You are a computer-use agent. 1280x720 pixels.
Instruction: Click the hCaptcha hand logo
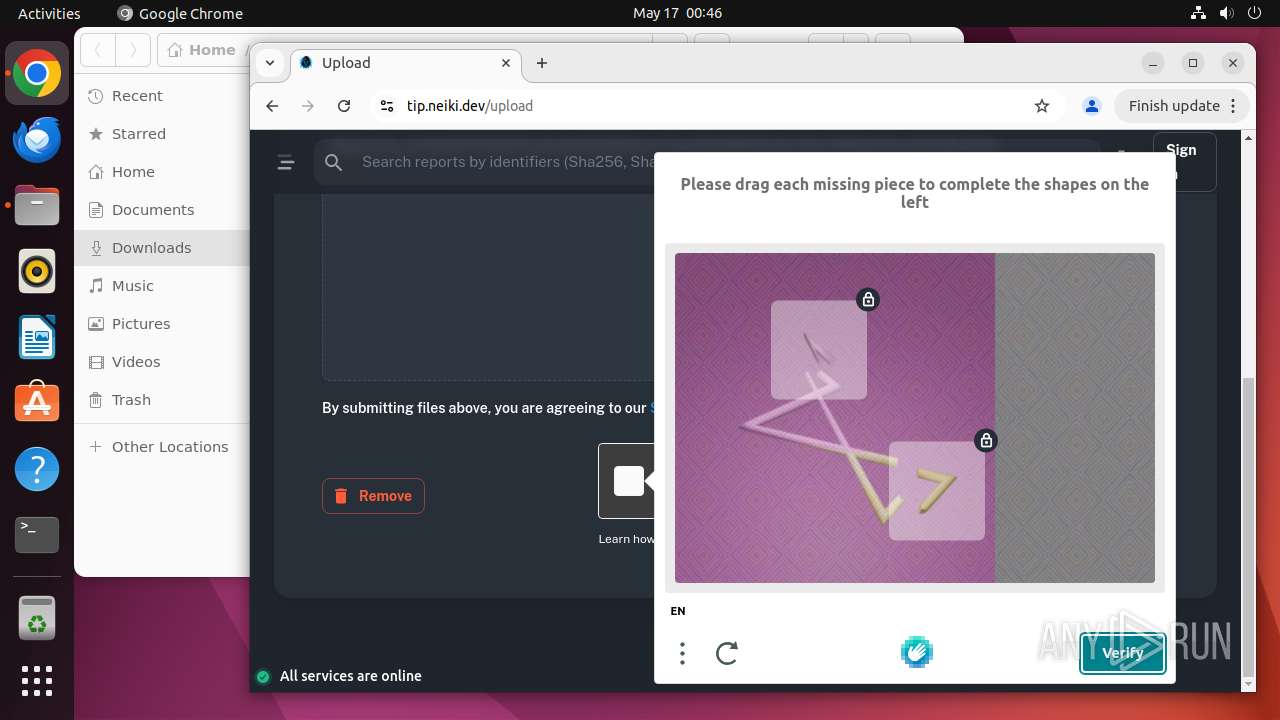tap(916, 652)
